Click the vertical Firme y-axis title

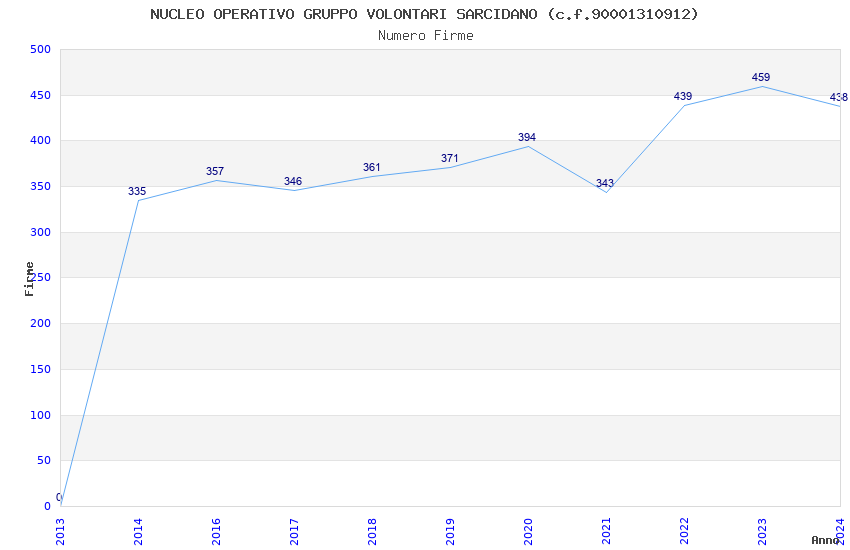coord(29,278)
